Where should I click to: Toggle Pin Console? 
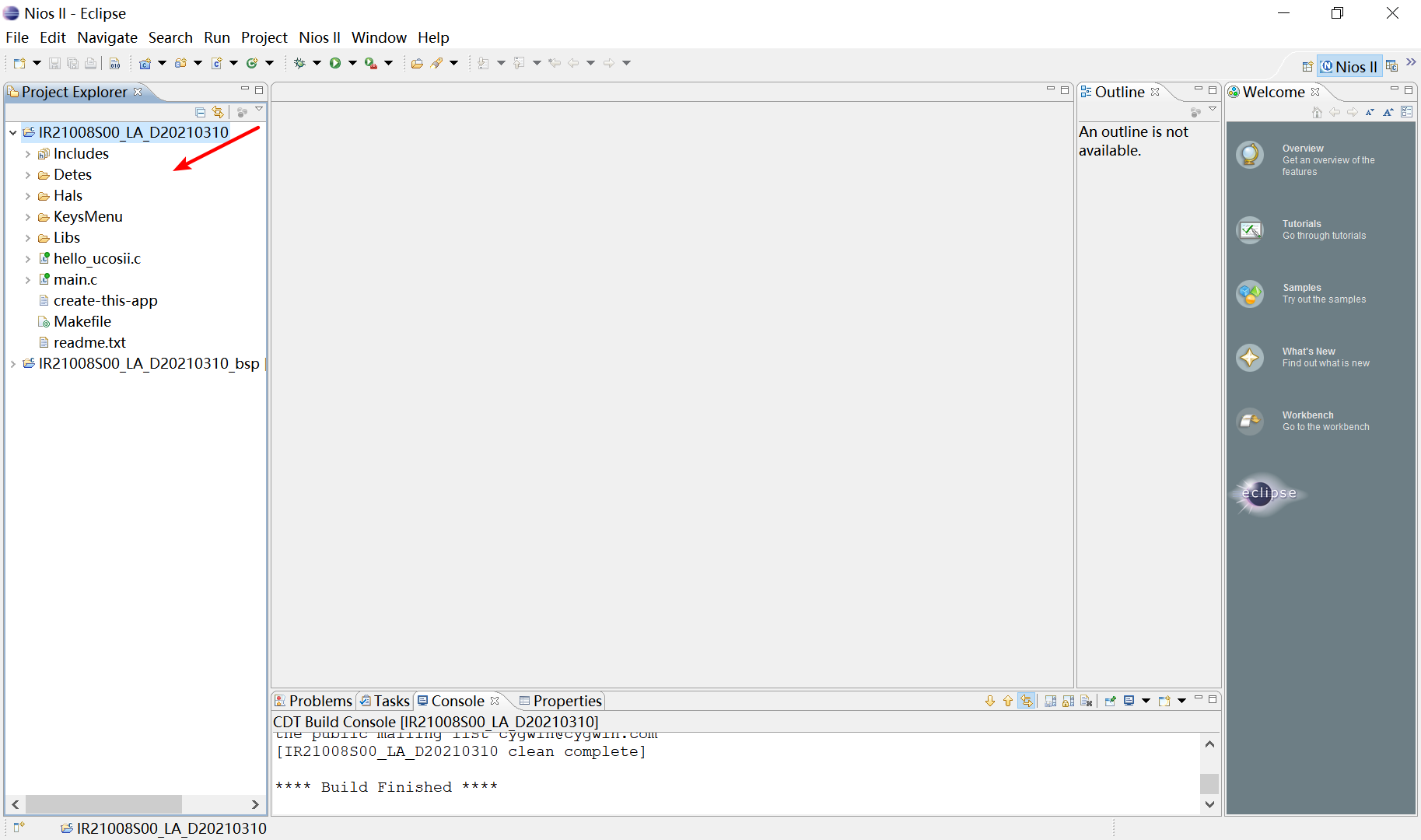pyautogui.click(x=1111, y=701)
